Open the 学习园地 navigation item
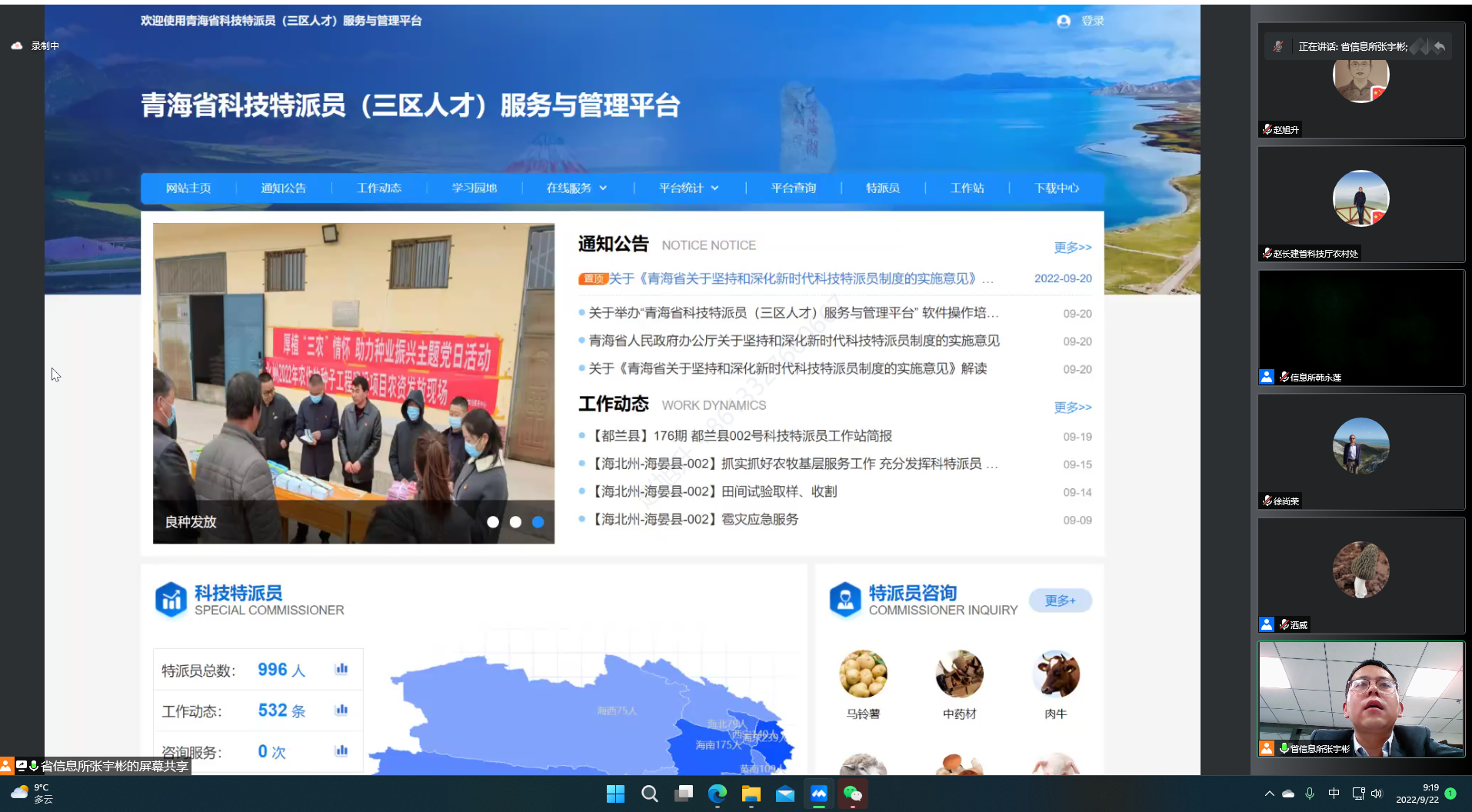Viewport: 1472px width, 812px height. point(475,188)
